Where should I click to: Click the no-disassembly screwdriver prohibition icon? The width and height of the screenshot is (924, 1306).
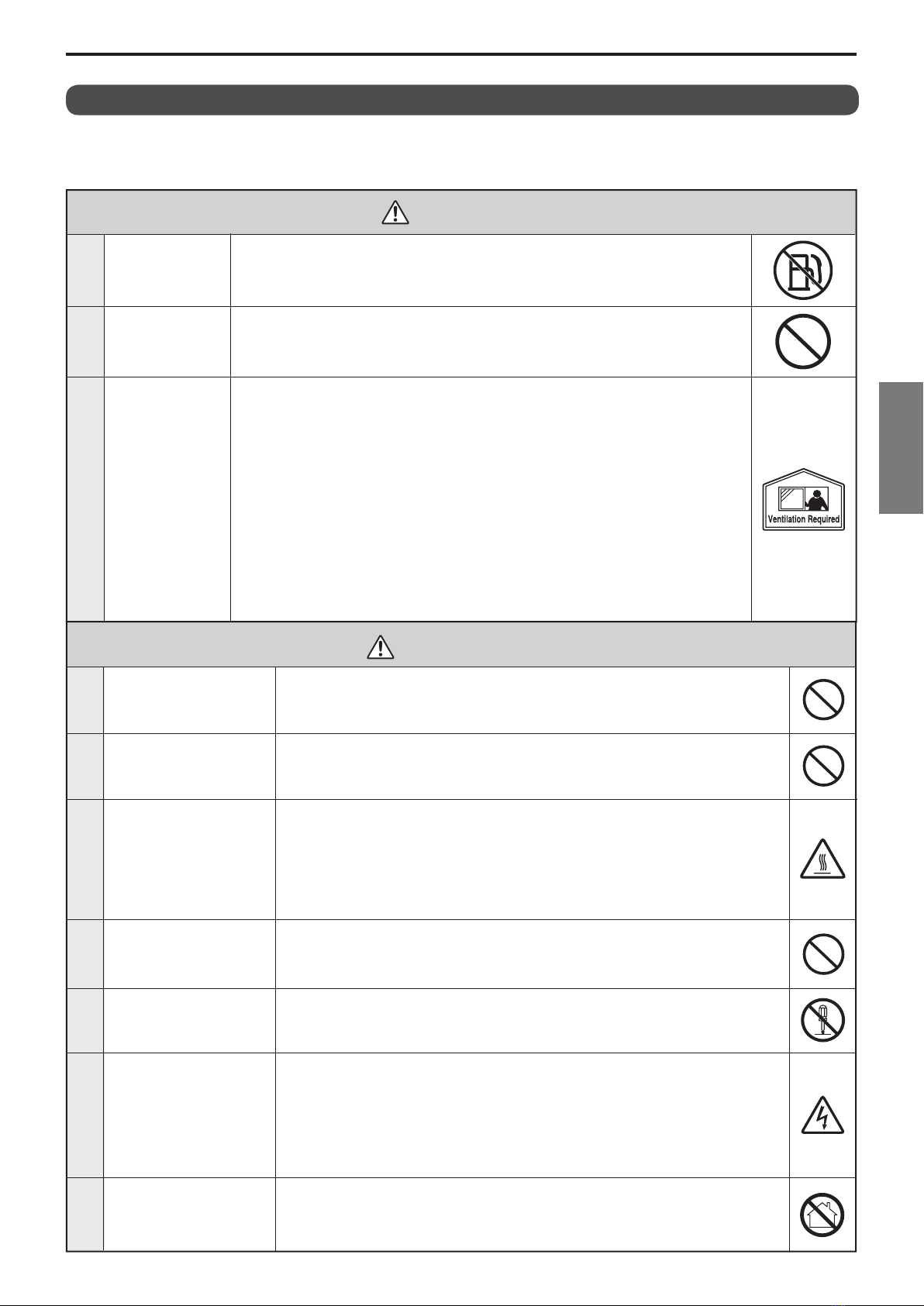823,1020
